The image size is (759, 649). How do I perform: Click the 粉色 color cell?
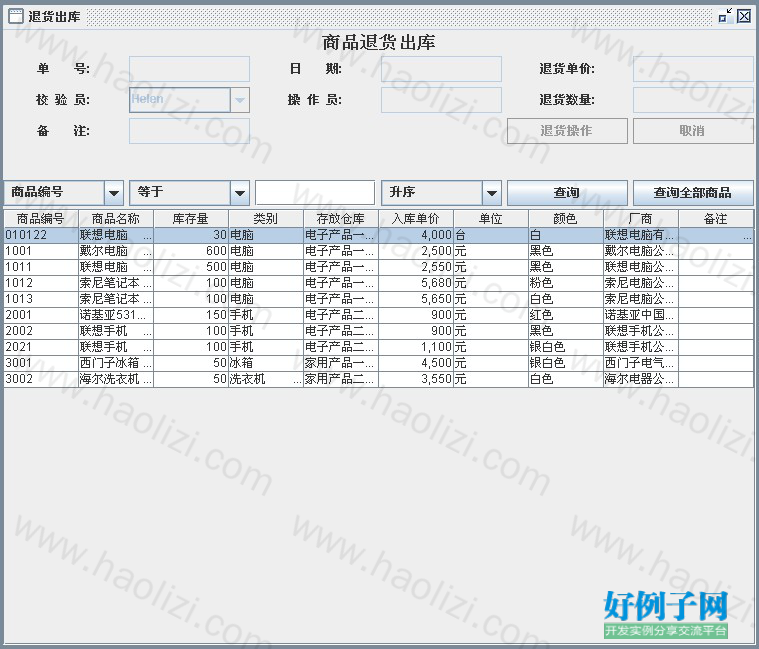566,283
